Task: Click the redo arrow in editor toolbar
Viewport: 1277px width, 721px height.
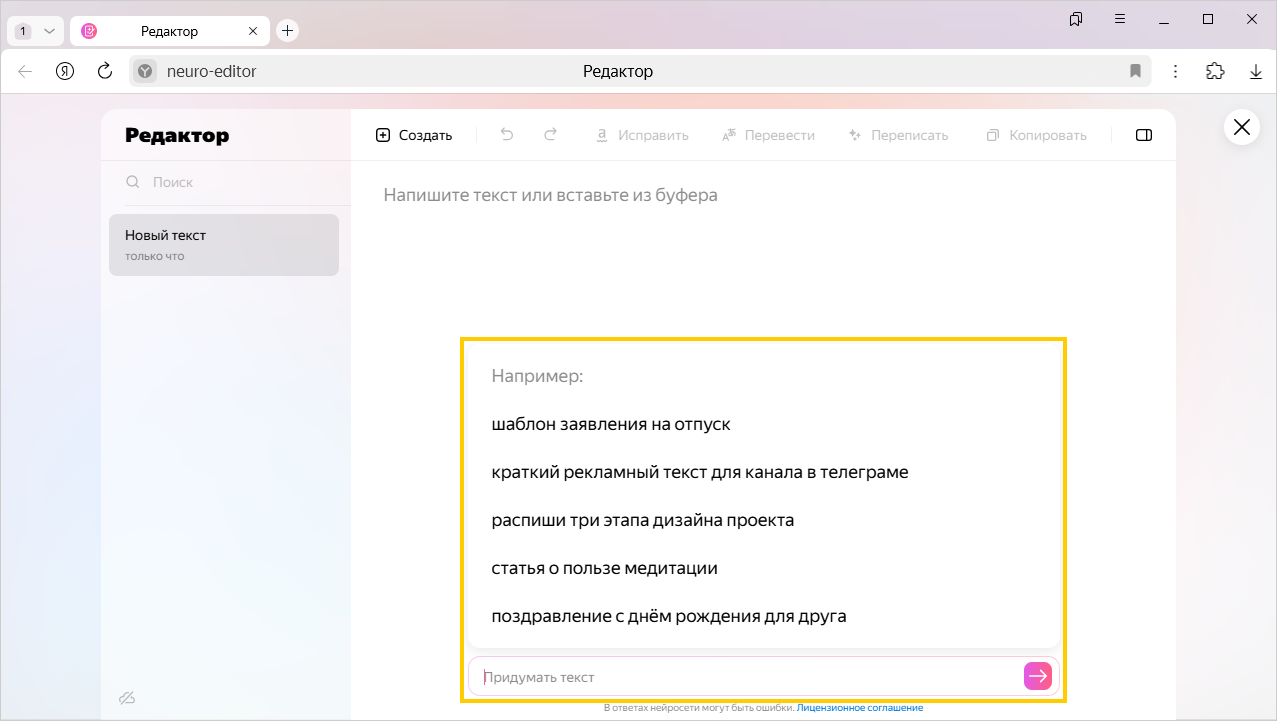Action: [x=550, y=135]
